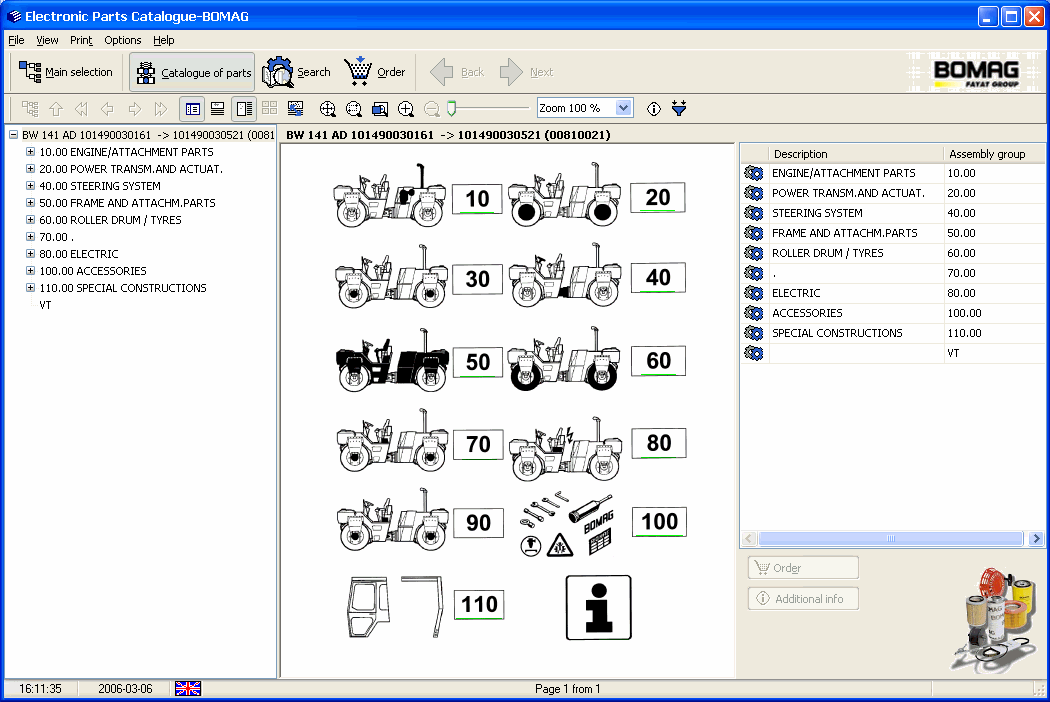
Task: Click the thumbnail grid view icon
Action: coord(269,109)
